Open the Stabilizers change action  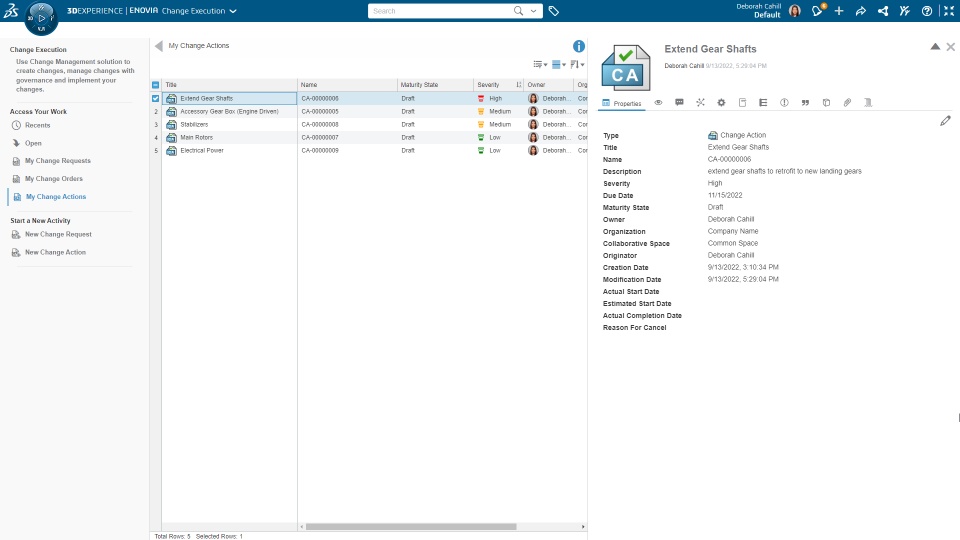[x=194, y=124]
